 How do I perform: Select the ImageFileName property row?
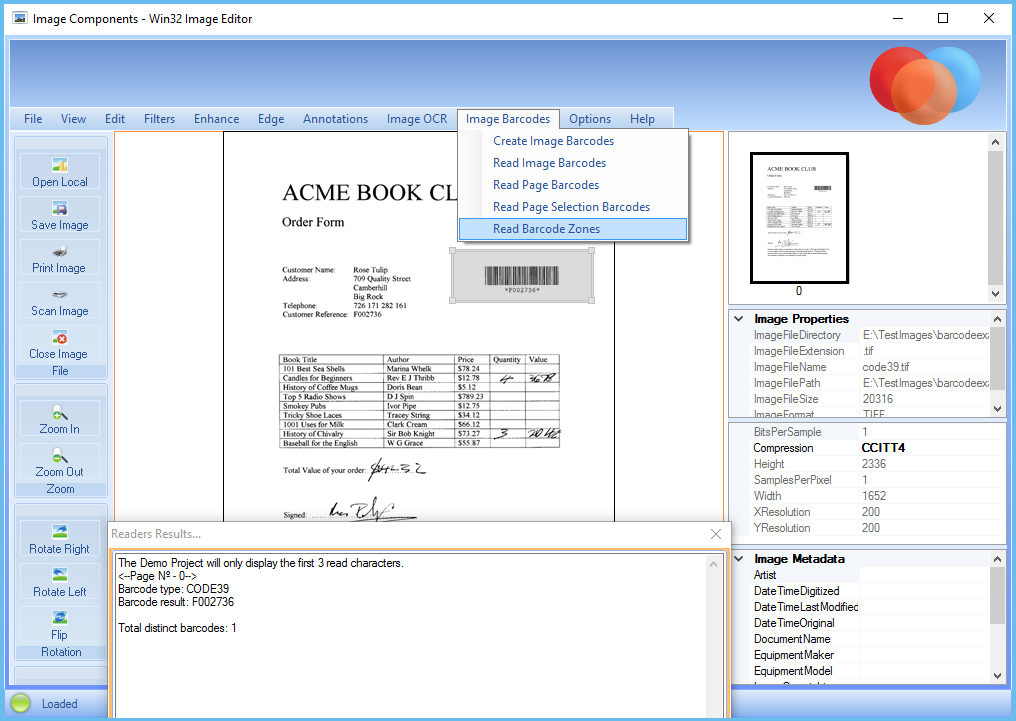click(870, 367)
